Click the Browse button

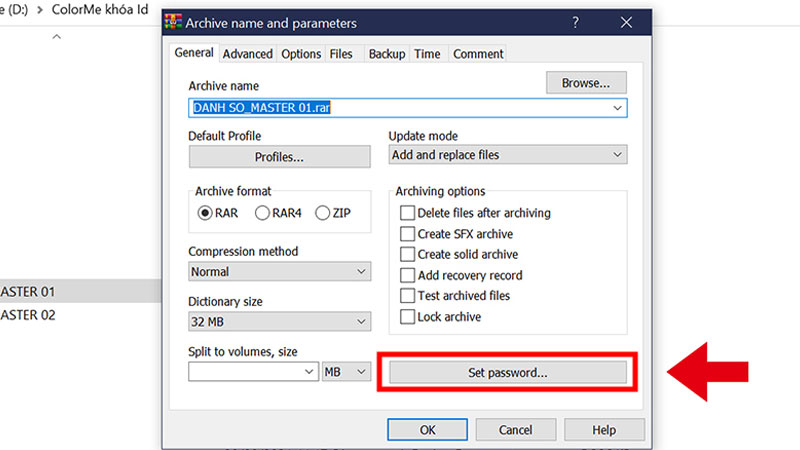(586, 83)
